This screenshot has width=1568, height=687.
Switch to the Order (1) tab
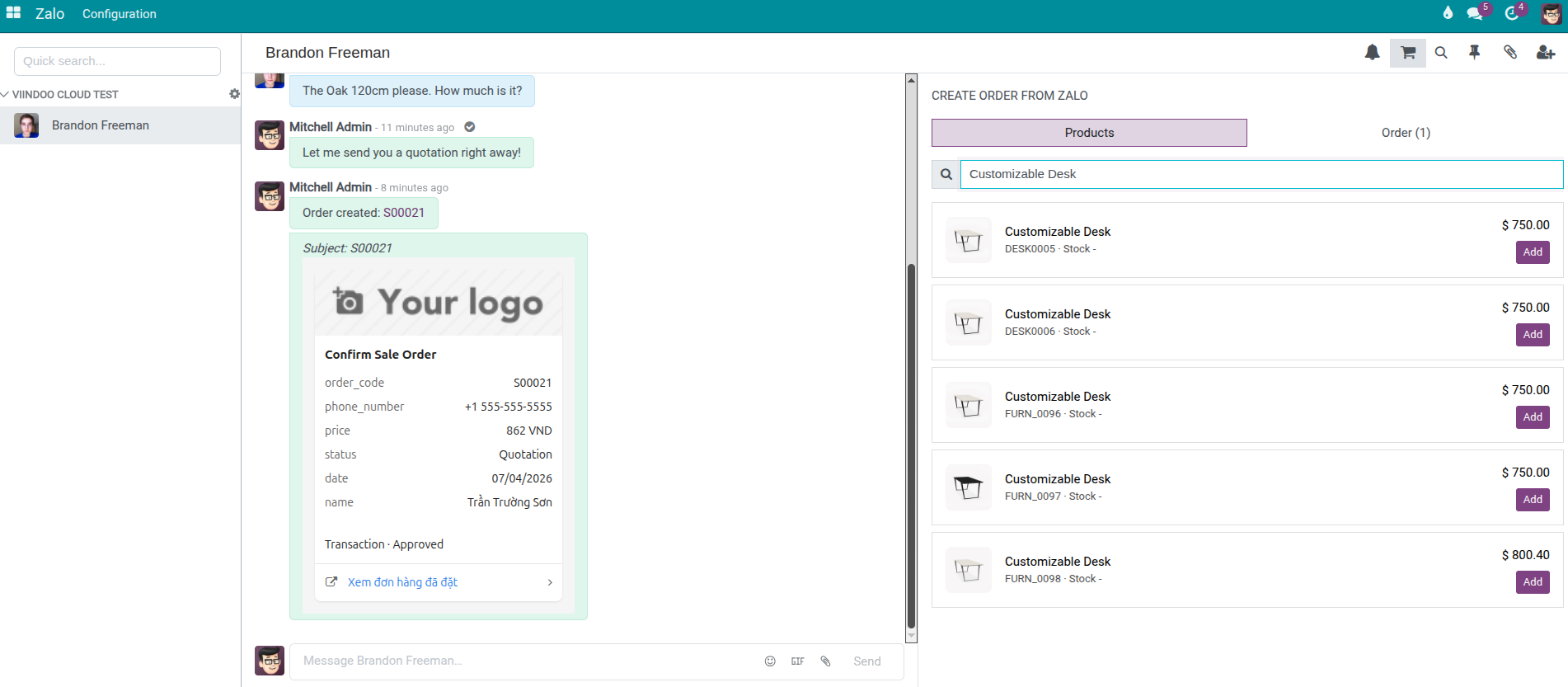tap(1406, 133)
